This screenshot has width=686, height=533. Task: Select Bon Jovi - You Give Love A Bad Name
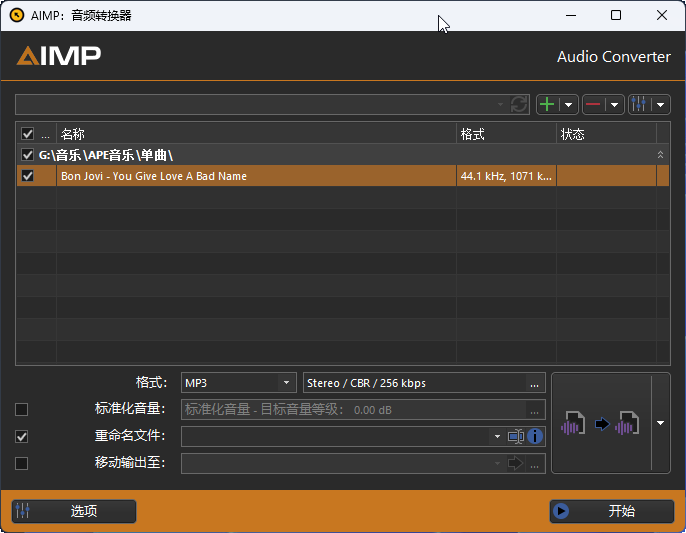pyautogui.click(x=154, y=176)
